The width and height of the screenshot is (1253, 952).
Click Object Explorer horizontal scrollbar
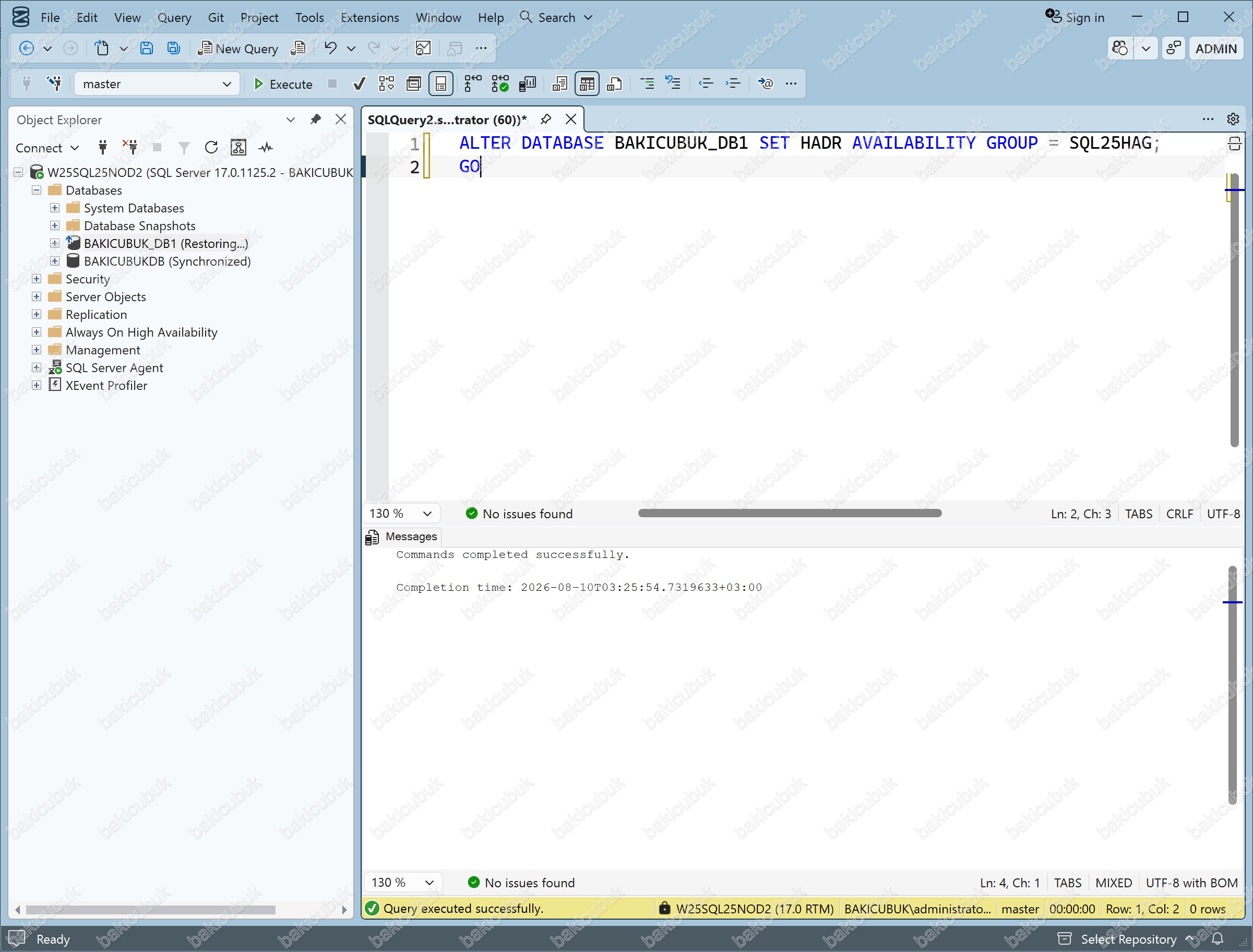151,910
